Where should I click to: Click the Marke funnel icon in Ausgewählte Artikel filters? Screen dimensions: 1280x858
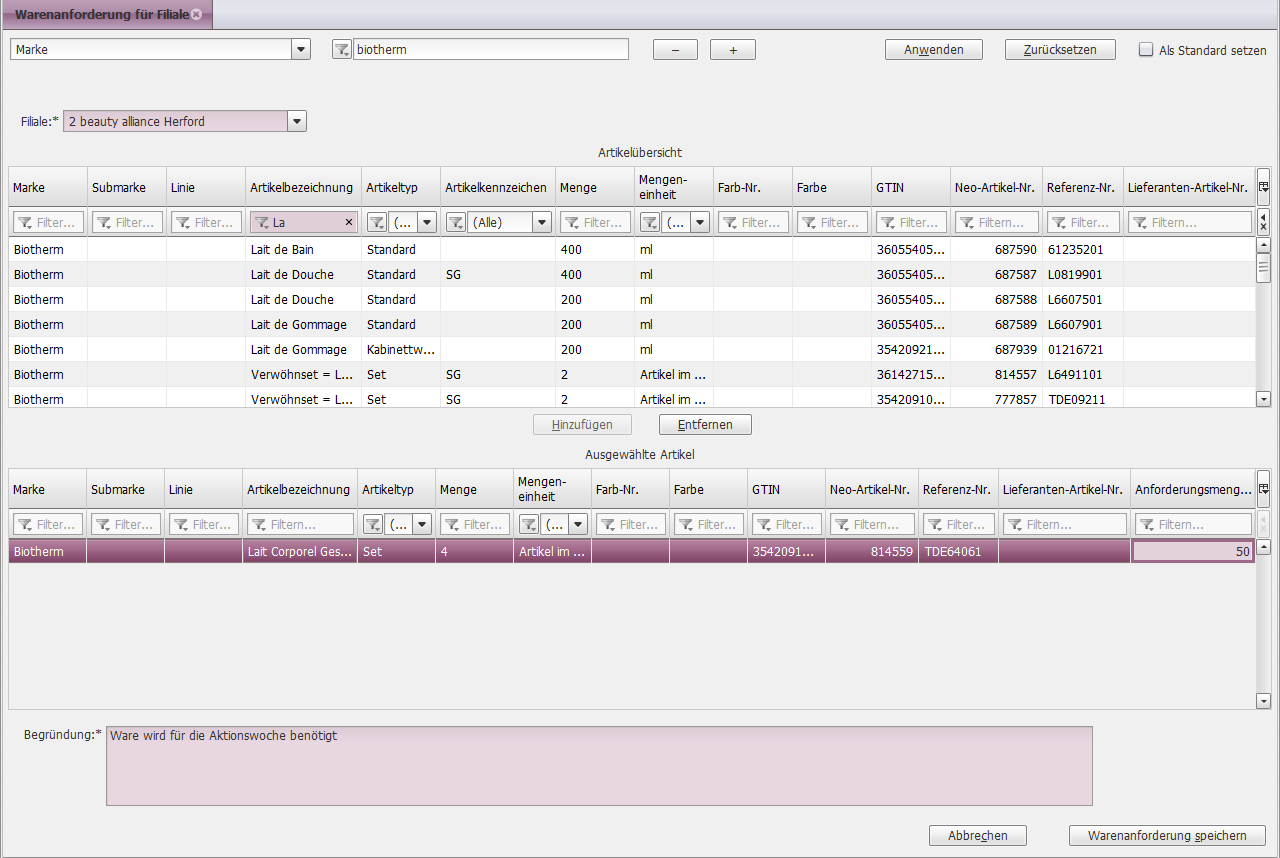click(x=25, y=525)
